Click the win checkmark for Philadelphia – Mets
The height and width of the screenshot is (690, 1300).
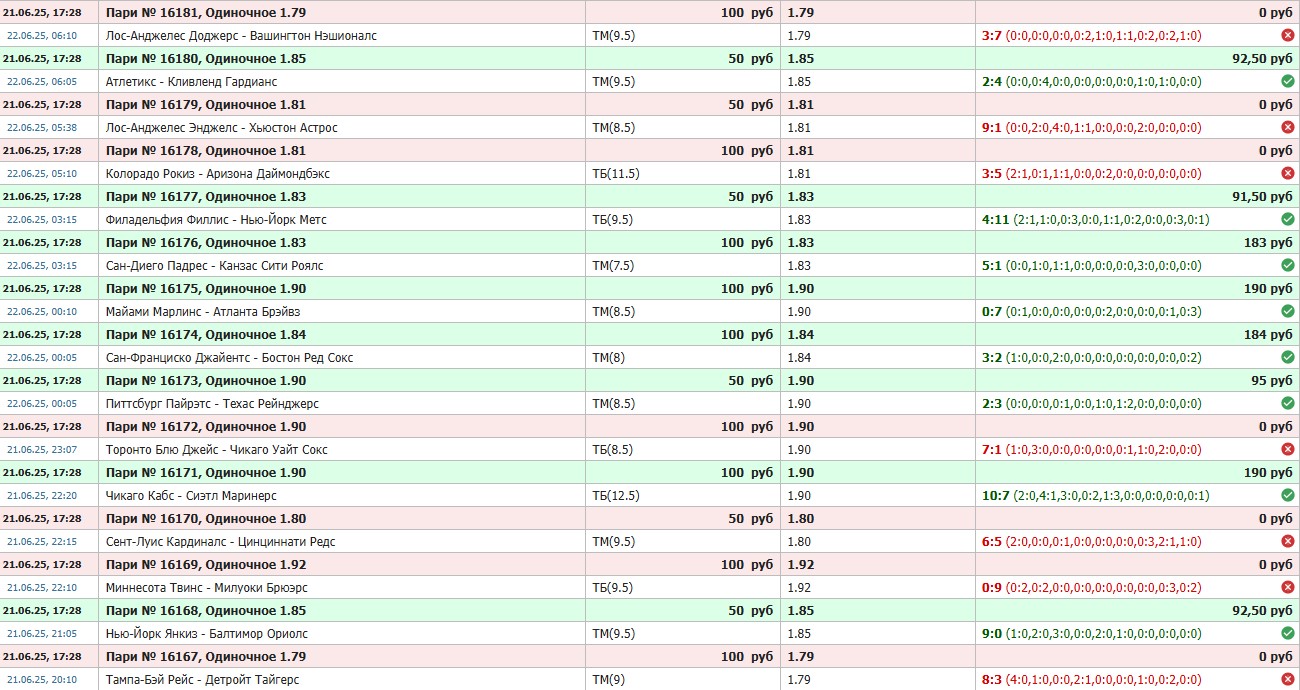(1287, 219)
